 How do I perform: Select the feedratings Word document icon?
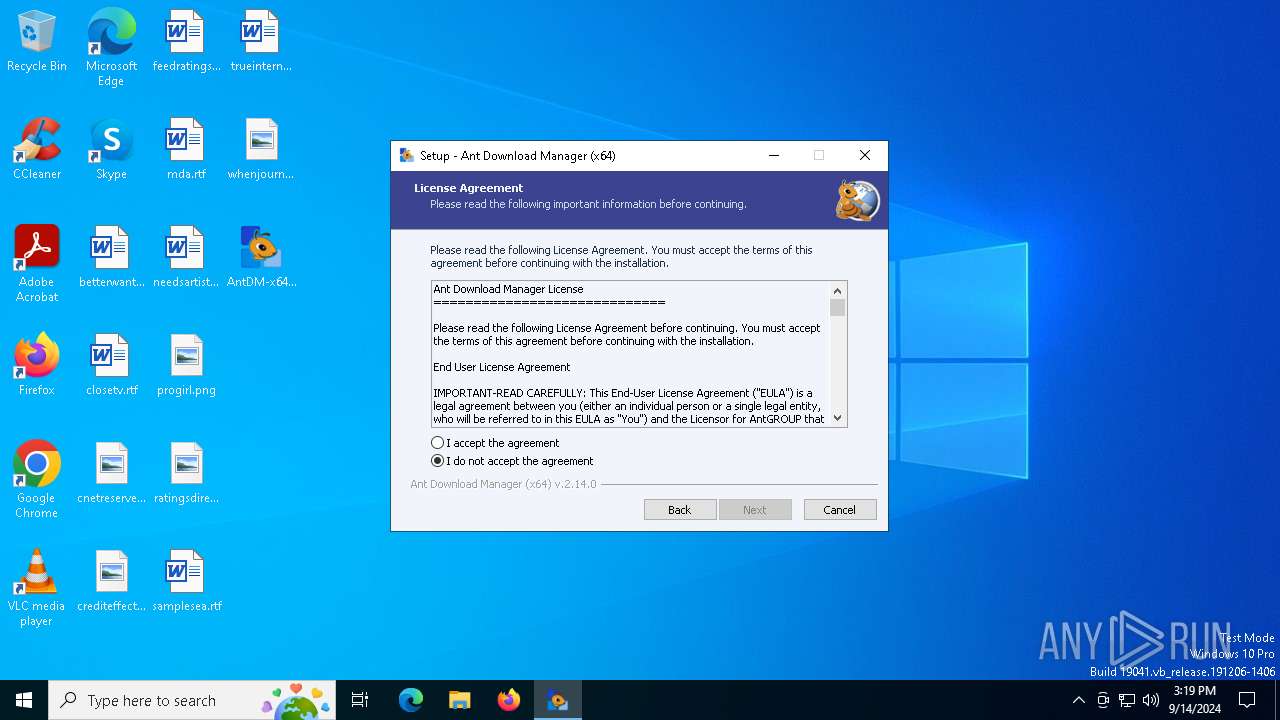[x=186, y=42]
